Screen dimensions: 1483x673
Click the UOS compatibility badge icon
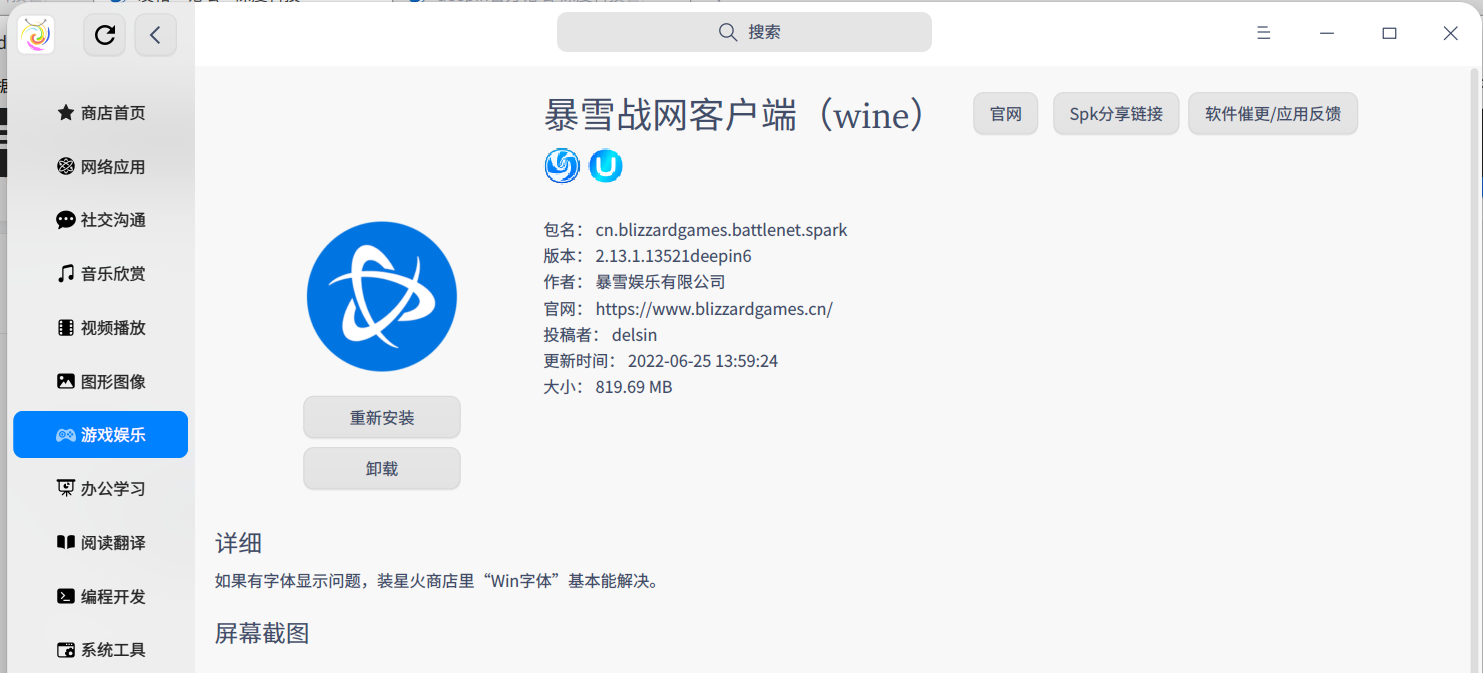point(606,165)
